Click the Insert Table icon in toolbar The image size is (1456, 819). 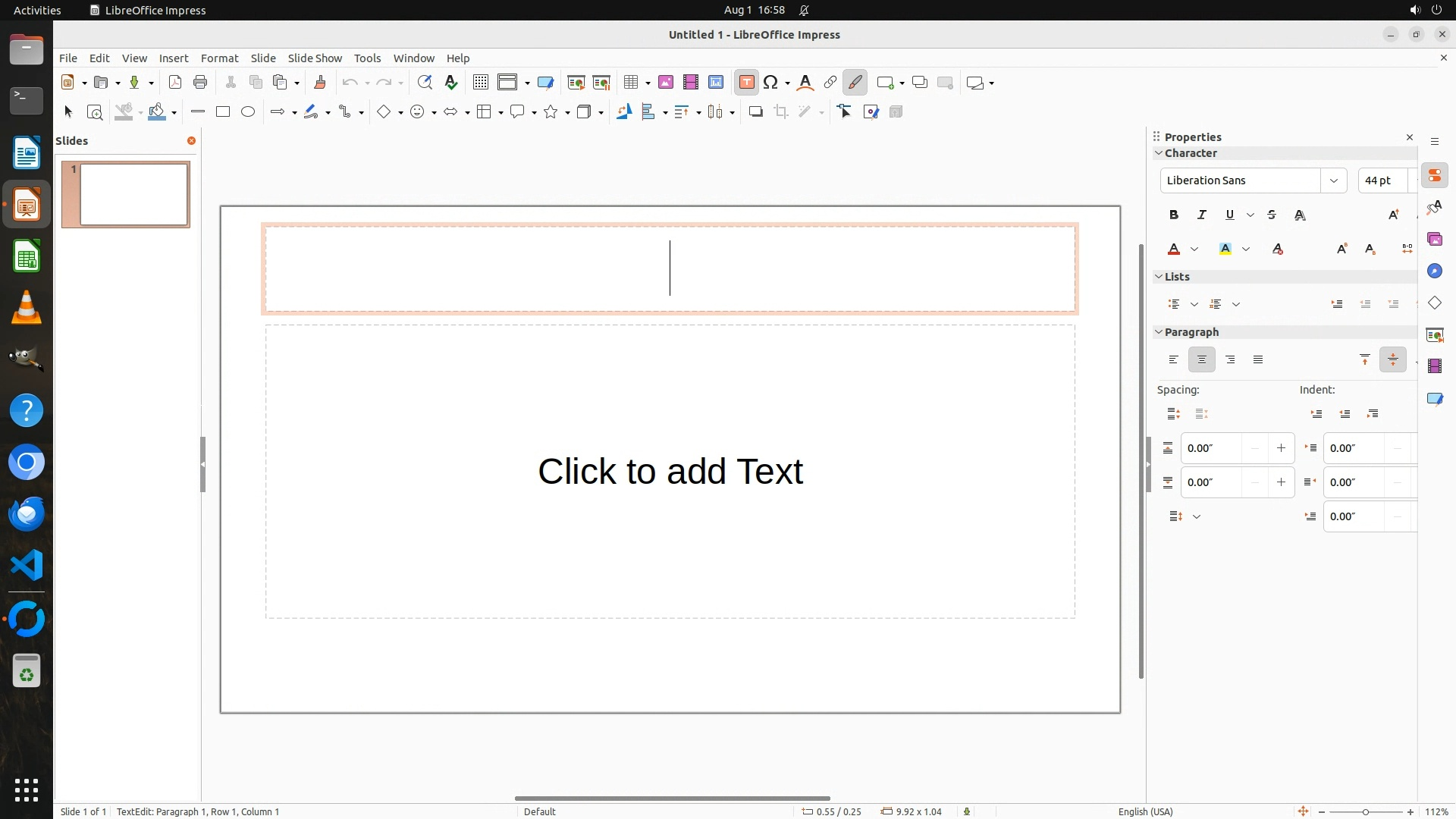[x=630, y=83]
